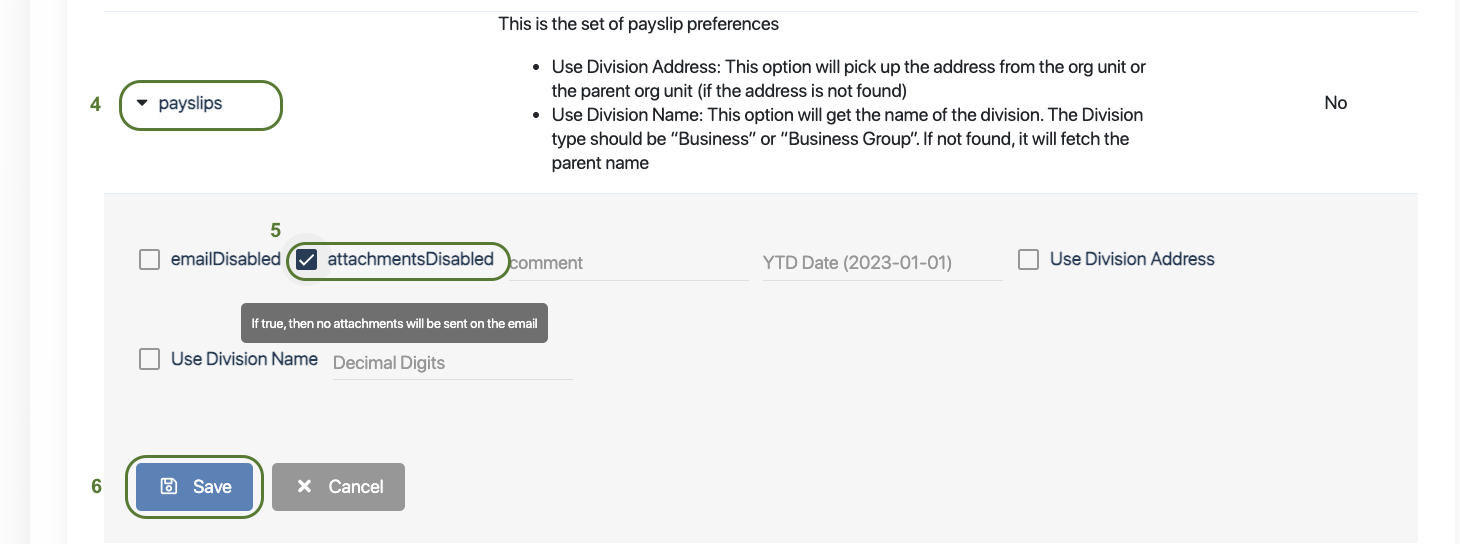Focus the comment text field

pos(628,263)
